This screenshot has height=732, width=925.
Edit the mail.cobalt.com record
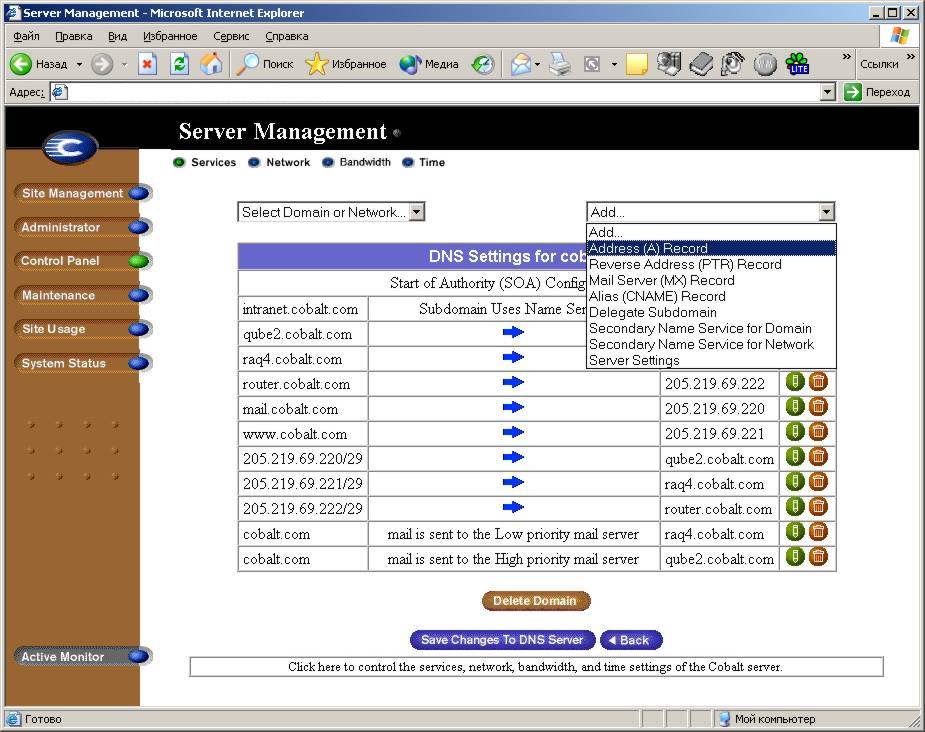(x=795, y=407)
